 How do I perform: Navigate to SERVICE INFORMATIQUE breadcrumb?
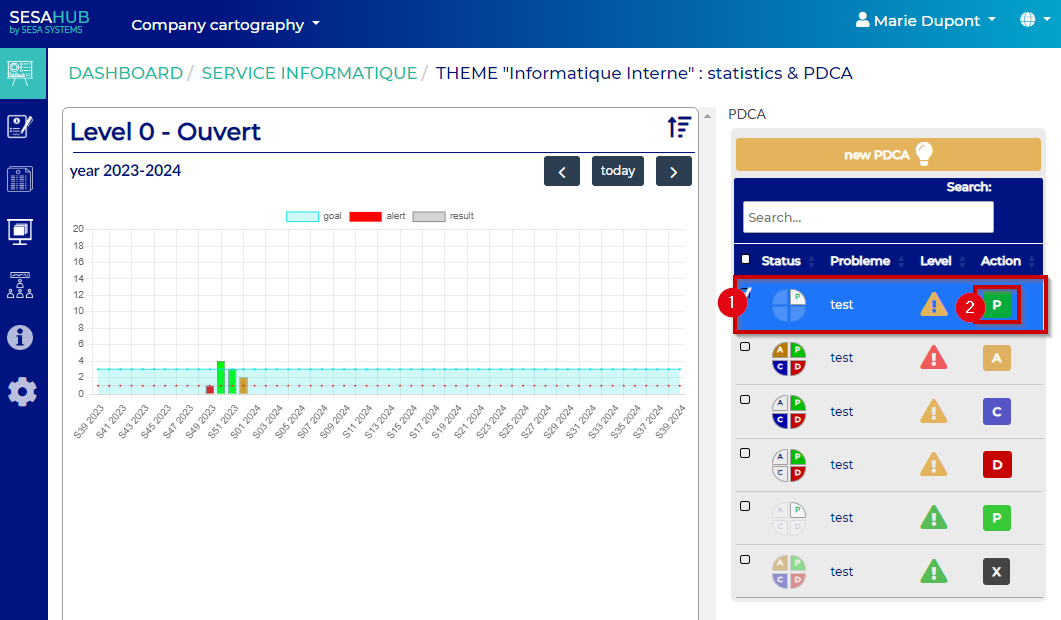coord(309,73)
